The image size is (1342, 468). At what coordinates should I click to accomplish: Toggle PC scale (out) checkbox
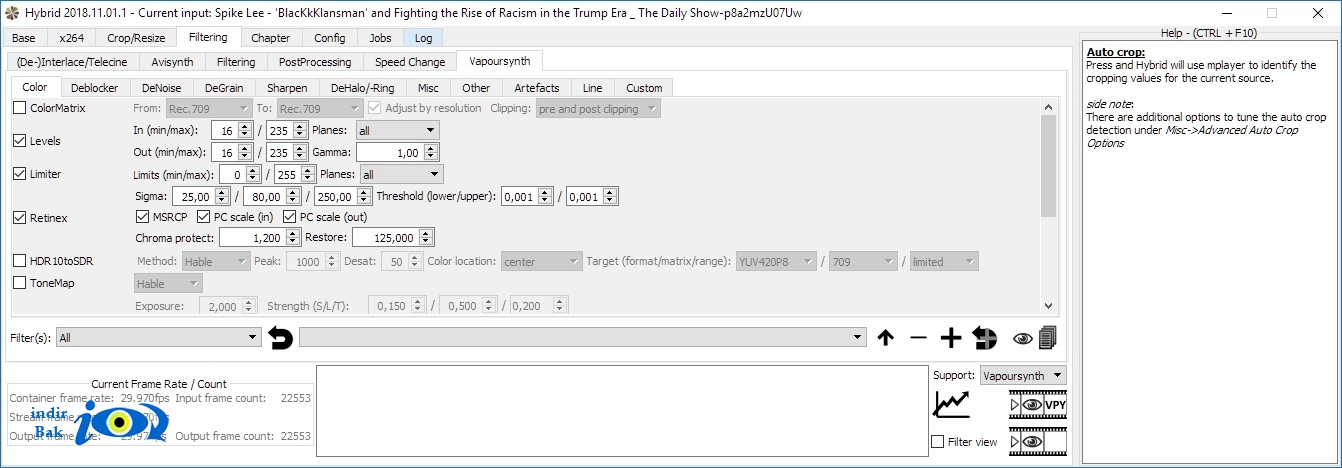(x=291, y=217)
